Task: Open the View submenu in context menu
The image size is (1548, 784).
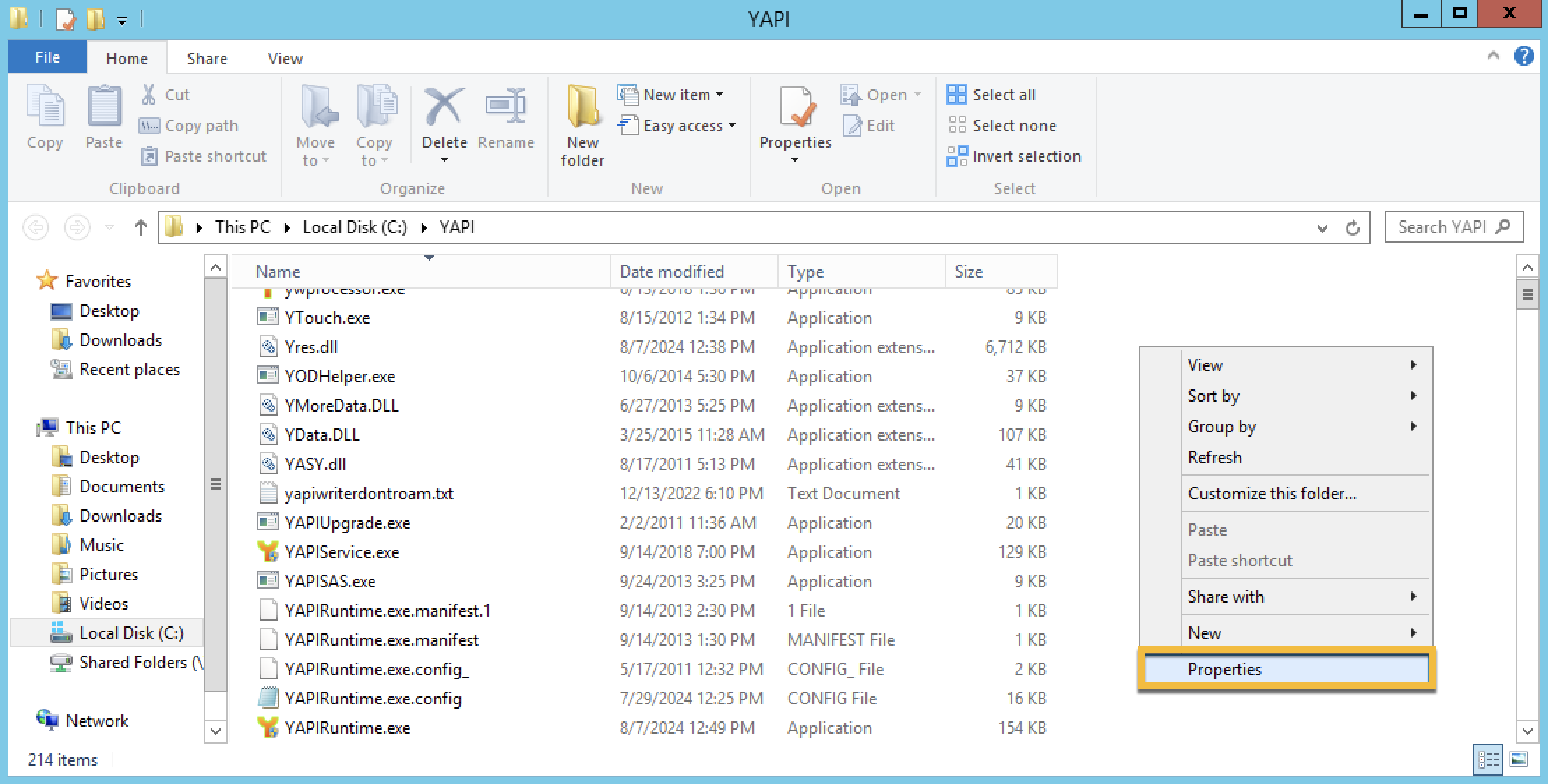Action: (x=1286, y=365)
